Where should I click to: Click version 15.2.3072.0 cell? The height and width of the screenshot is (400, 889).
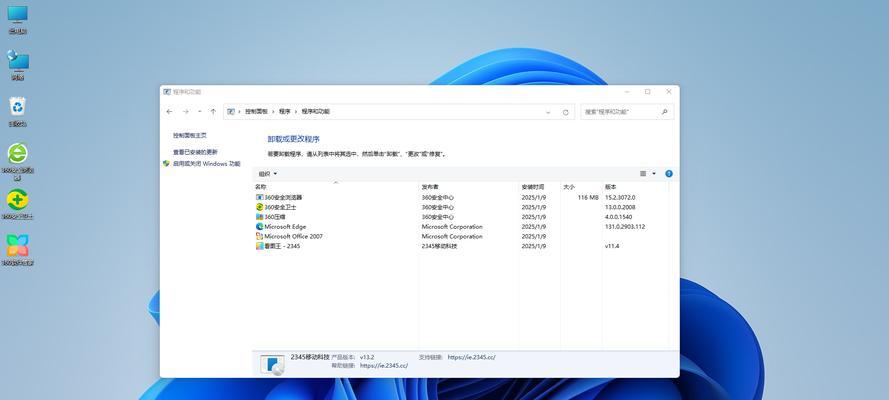pos(620,198)
